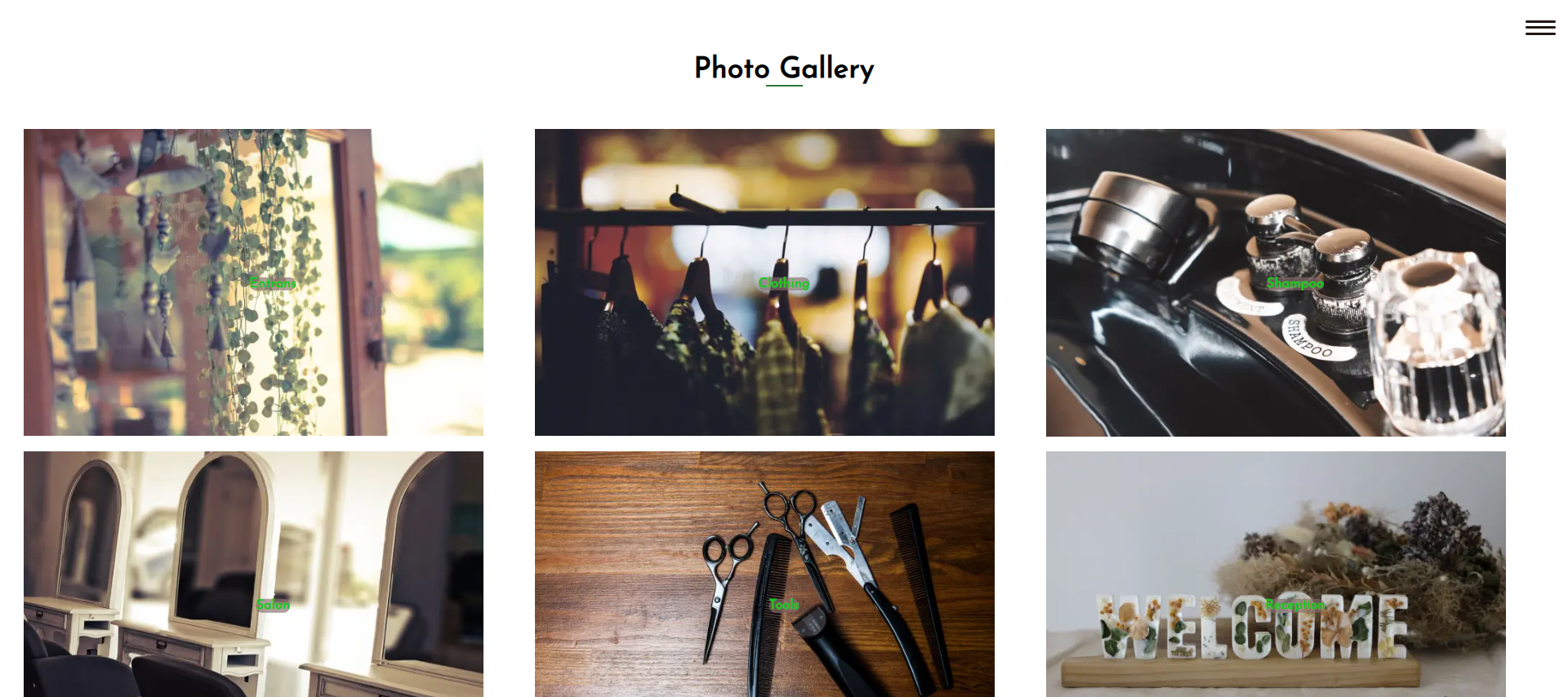Screen dimensions: 1568x697
Task: Click the Tools label
Action: coord(784,604)
